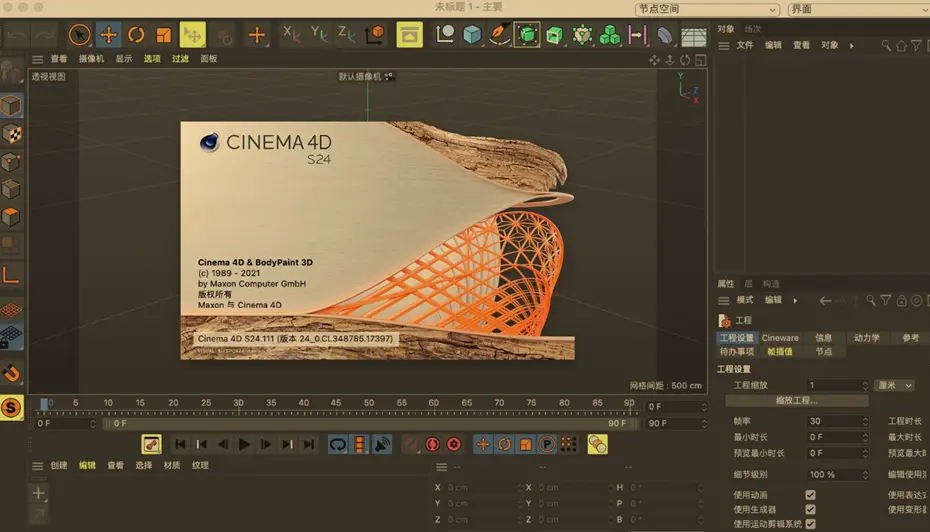Uncheck the 使用动画 checkbox
This screenshot has width=930, height=532.
click(810, 495)
